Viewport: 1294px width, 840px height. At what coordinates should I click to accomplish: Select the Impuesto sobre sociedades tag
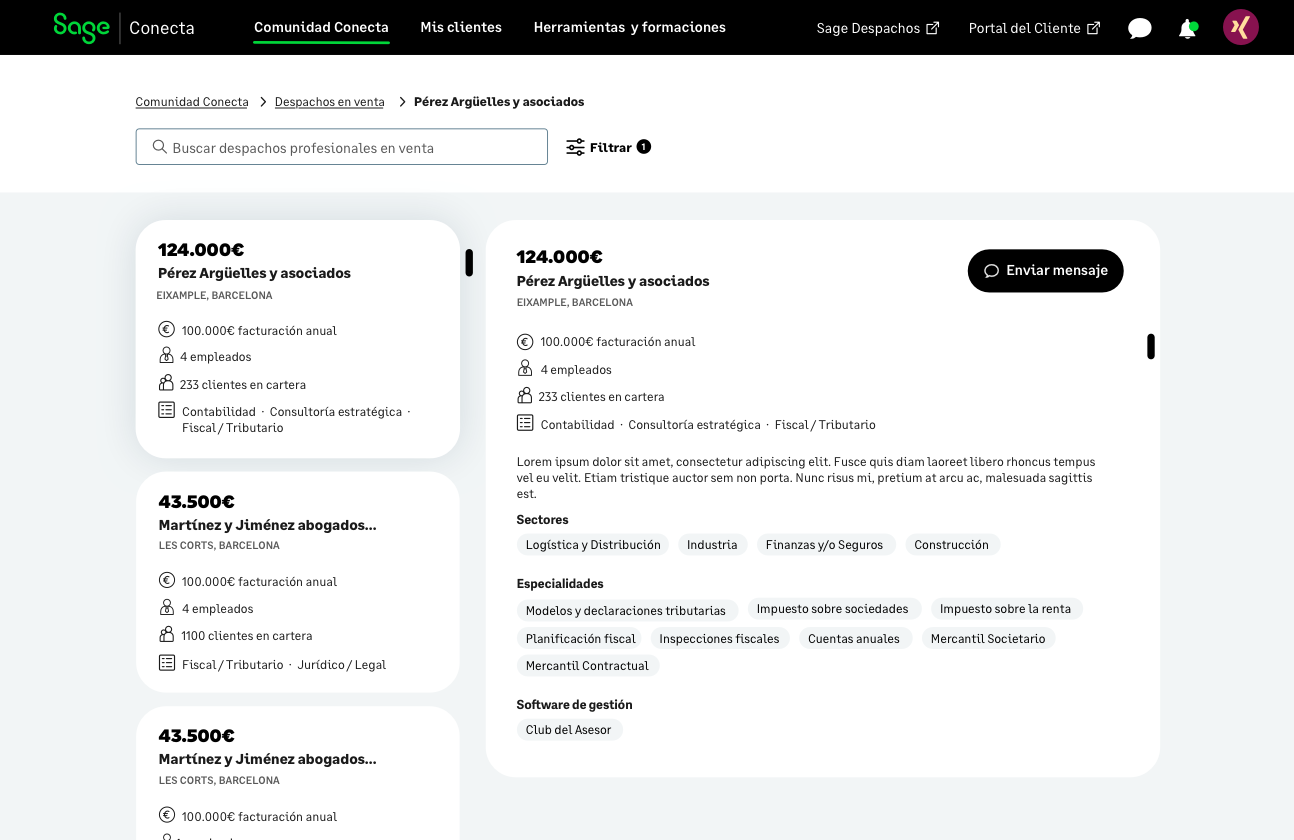[832, 609]
